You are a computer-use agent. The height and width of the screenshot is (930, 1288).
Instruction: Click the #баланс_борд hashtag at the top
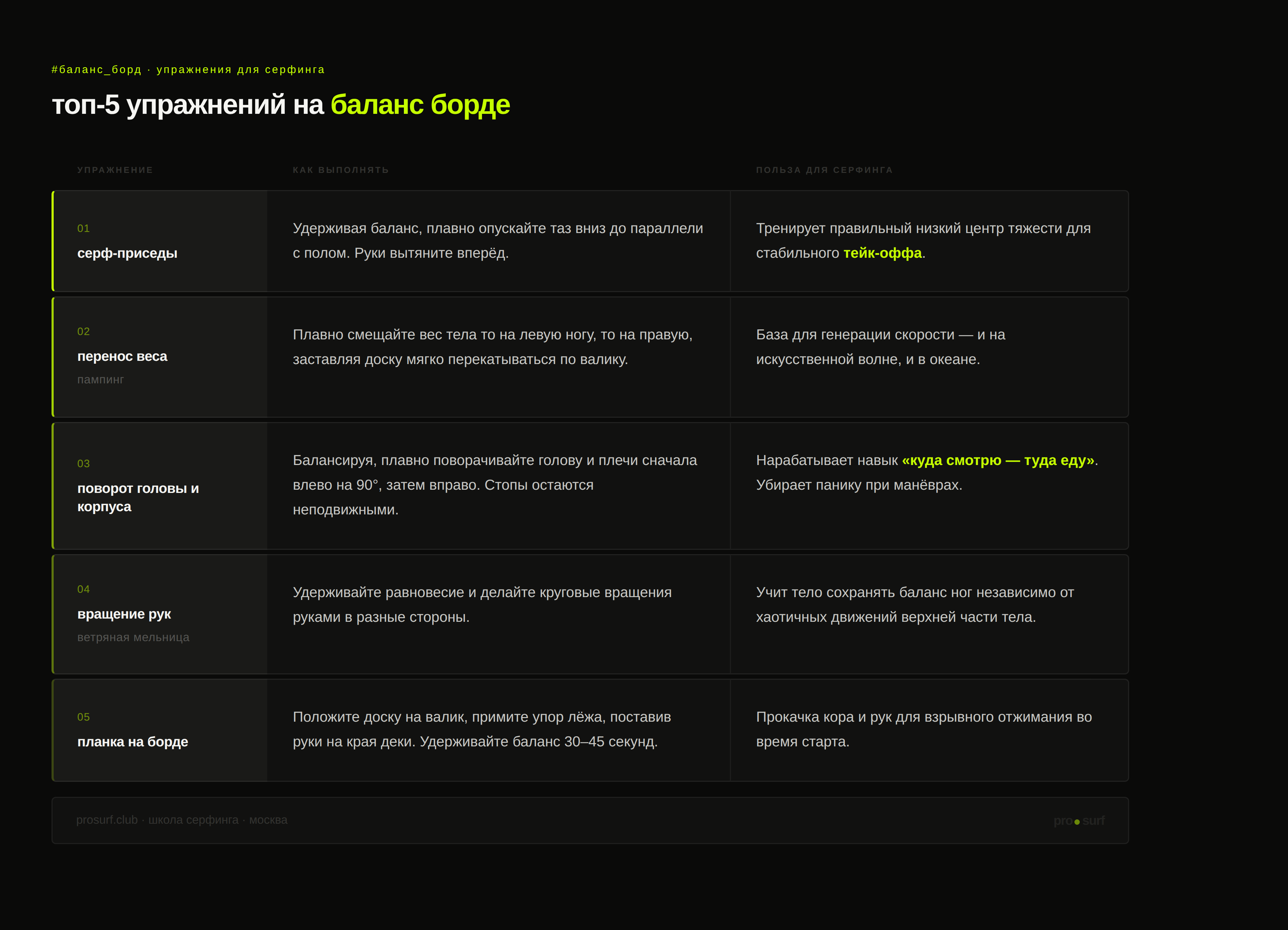point(96,69)
